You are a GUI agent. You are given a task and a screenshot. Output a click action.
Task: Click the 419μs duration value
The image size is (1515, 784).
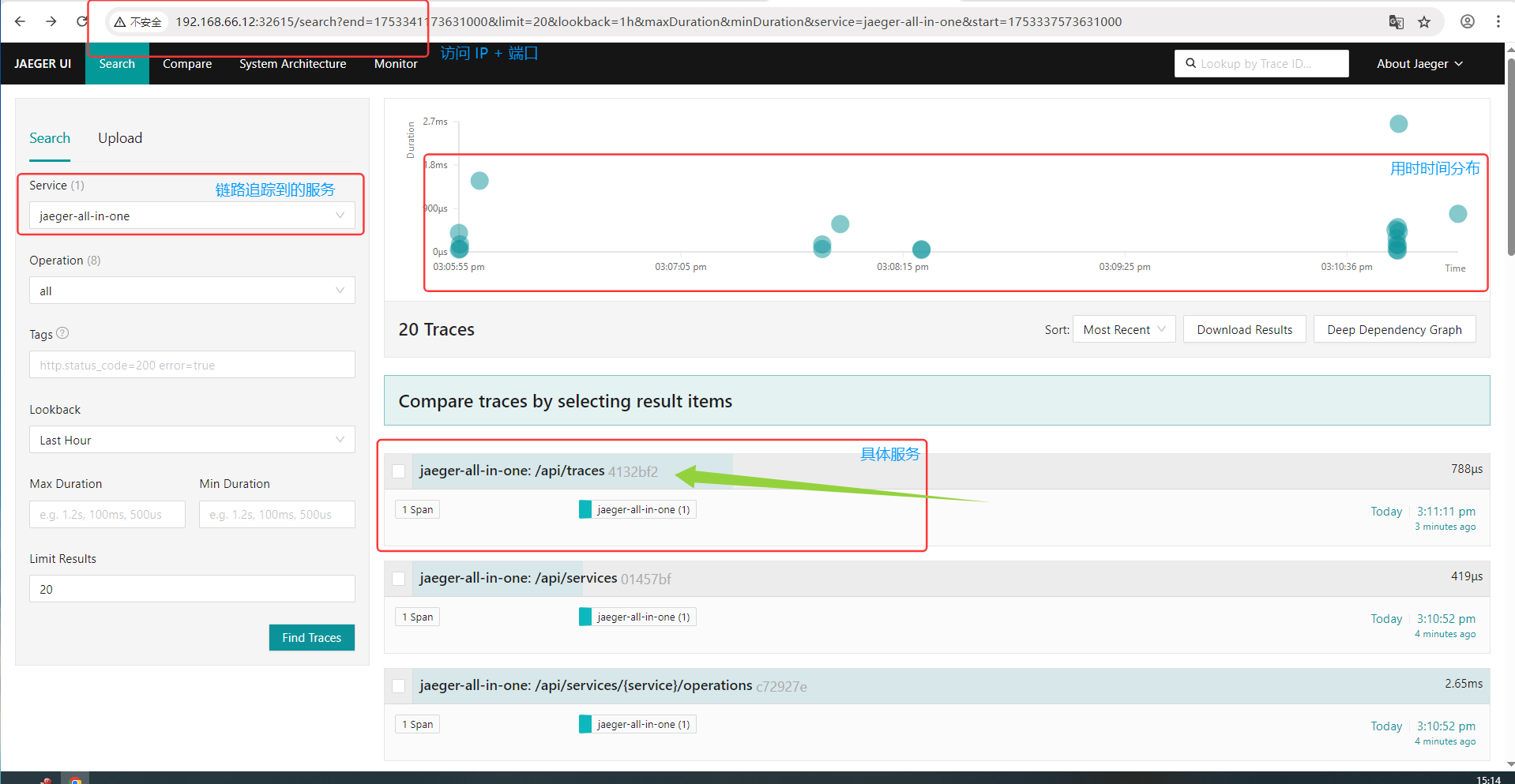click(1467, 576)
